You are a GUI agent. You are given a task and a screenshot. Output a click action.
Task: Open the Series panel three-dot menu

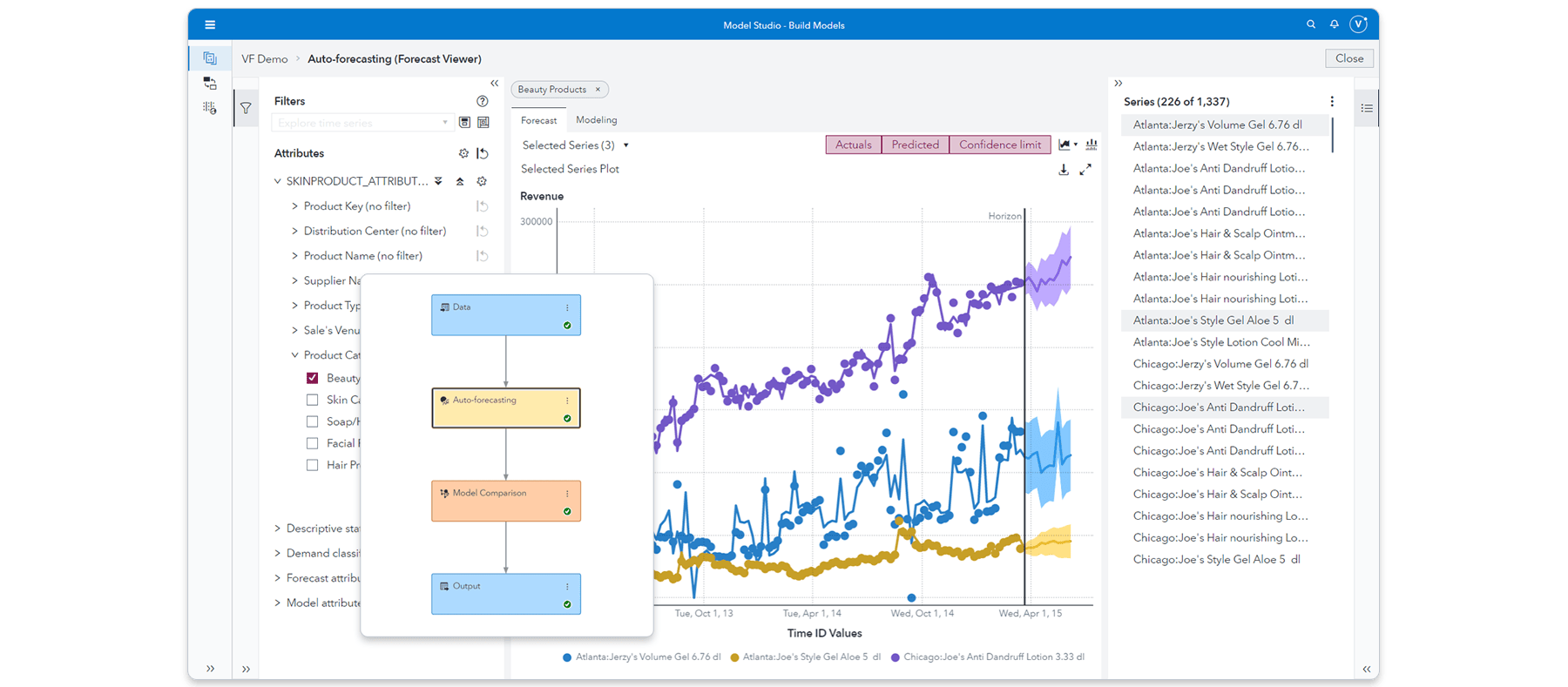pos(1331,102)
